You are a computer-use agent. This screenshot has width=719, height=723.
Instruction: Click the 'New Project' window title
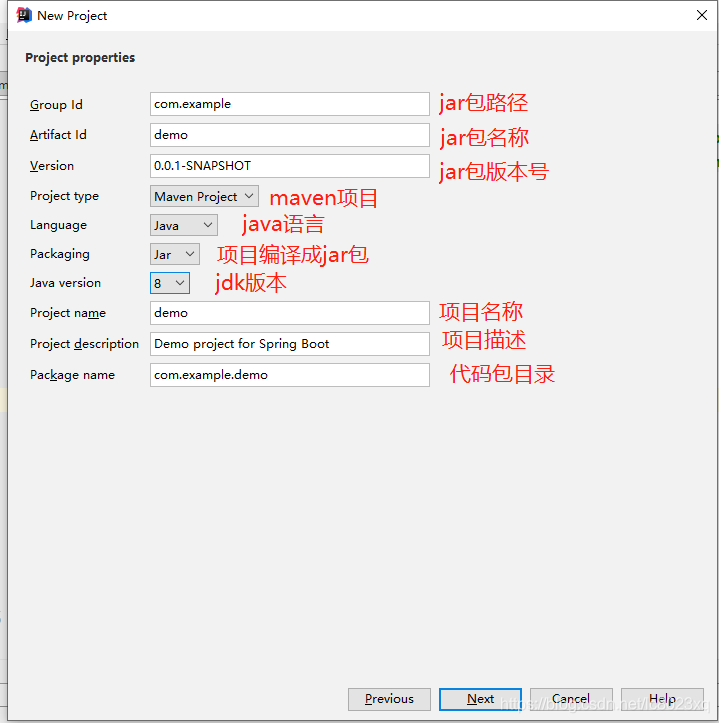pyautogui.click(x=72, y=16)
